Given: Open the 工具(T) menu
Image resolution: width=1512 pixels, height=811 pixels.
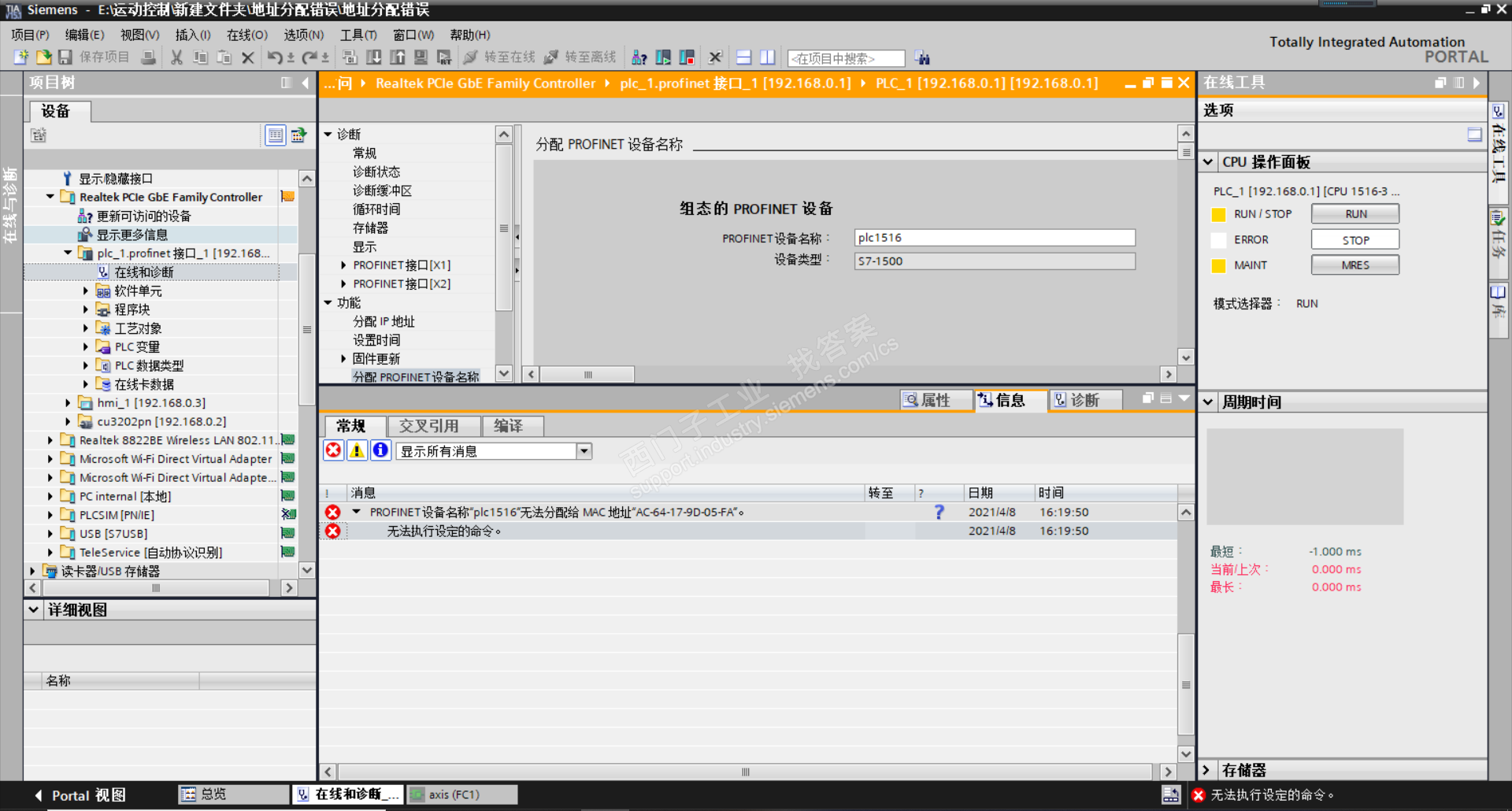Looking at the screenshot, I should point(358,35).
